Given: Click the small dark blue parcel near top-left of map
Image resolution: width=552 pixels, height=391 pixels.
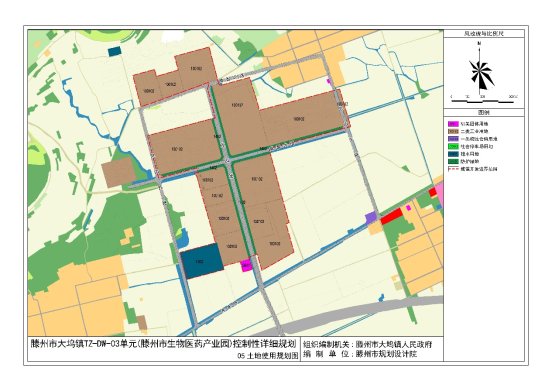Looking at the screenshot, I should [114, 51].
